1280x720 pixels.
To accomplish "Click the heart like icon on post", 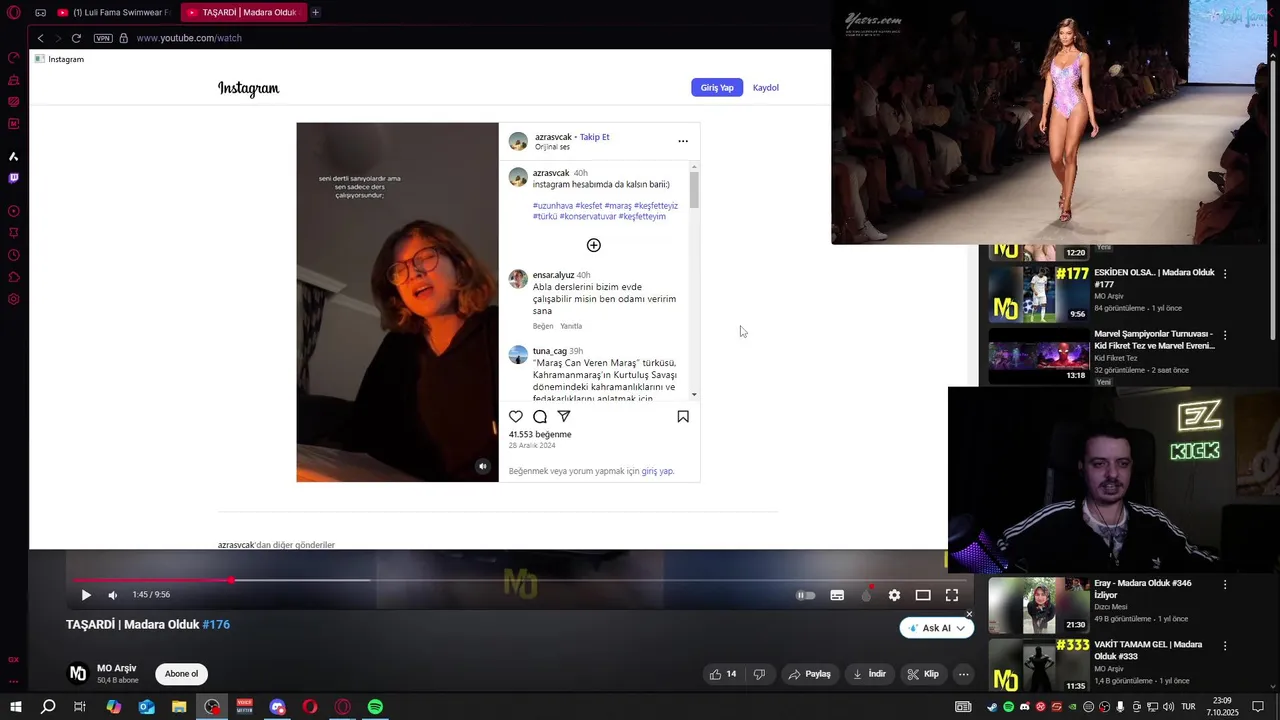I will coord(516,416).
